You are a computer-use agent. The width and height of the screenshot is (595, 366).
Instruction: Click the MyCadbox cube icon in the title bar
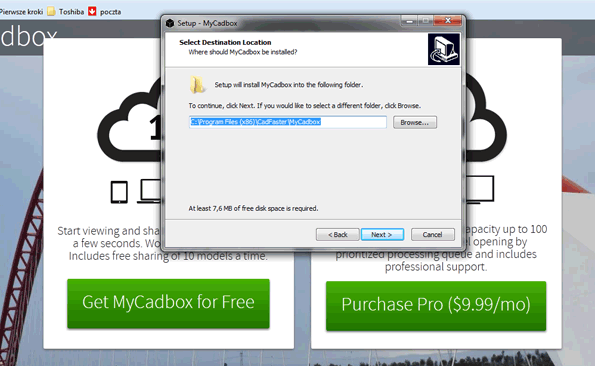tap(170, 23)
